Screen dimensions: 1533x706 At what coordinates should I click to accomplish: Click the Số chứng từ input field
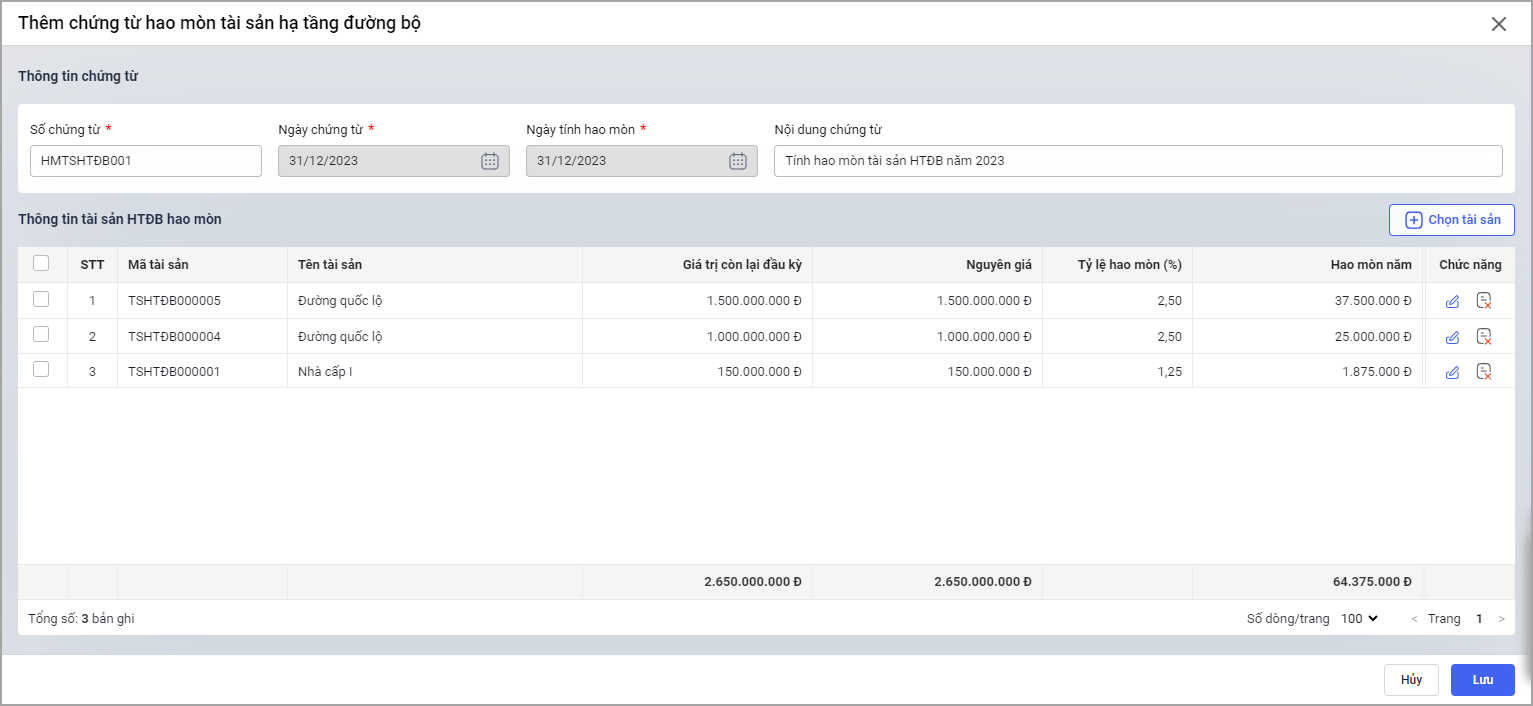(x=146, y=161)
